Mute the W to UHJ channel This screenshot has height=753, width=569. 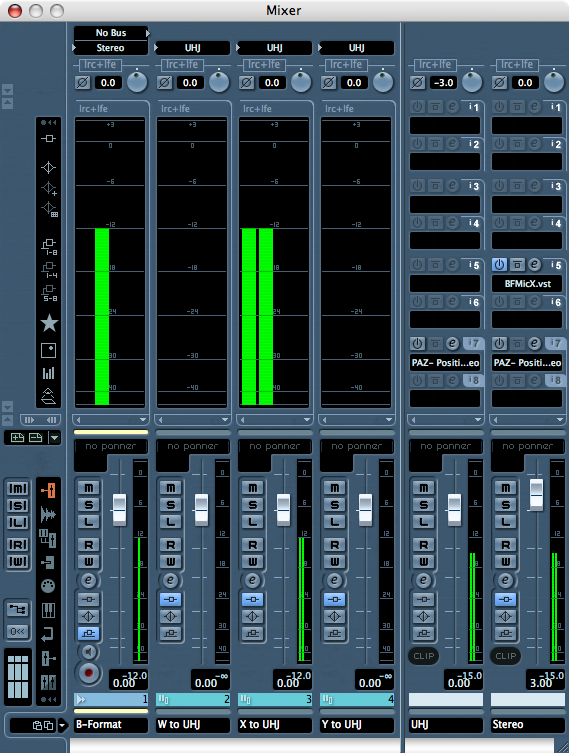171,488
